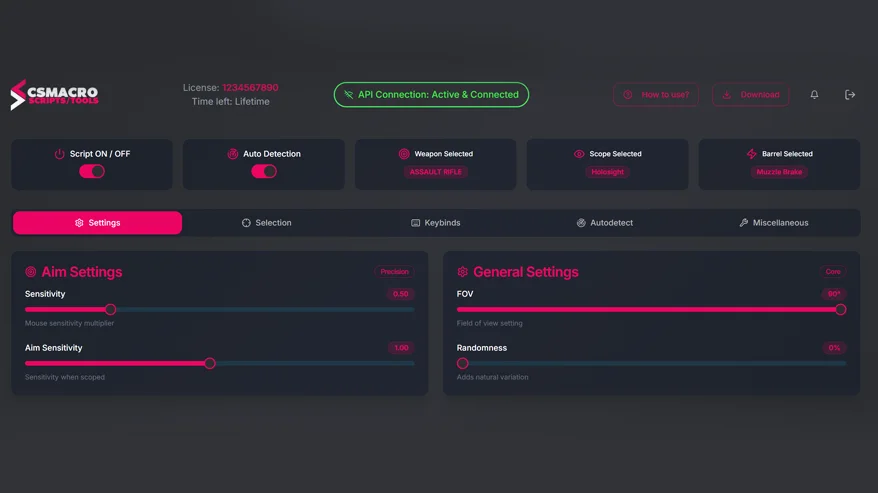Click the How to use? button
This screenshot has height=493, width=878.
[656, 95]
